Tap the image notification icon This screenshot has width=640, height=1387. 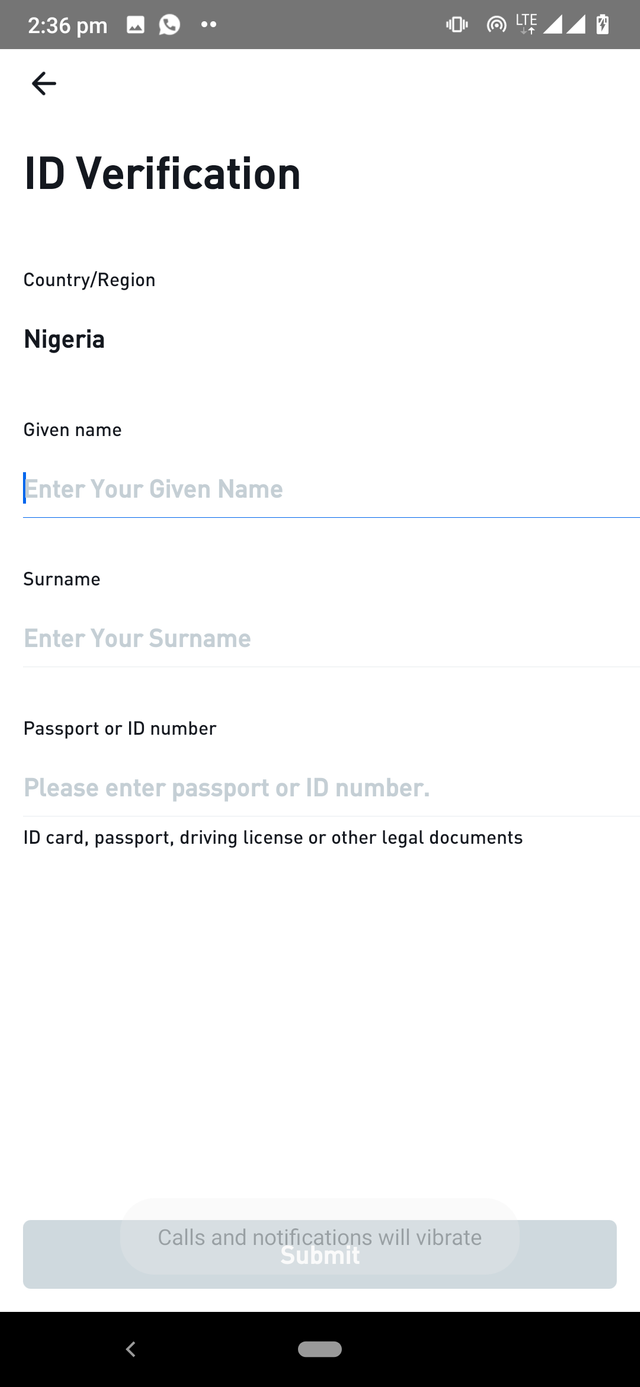pyautogui.click(x=136, y=25)
